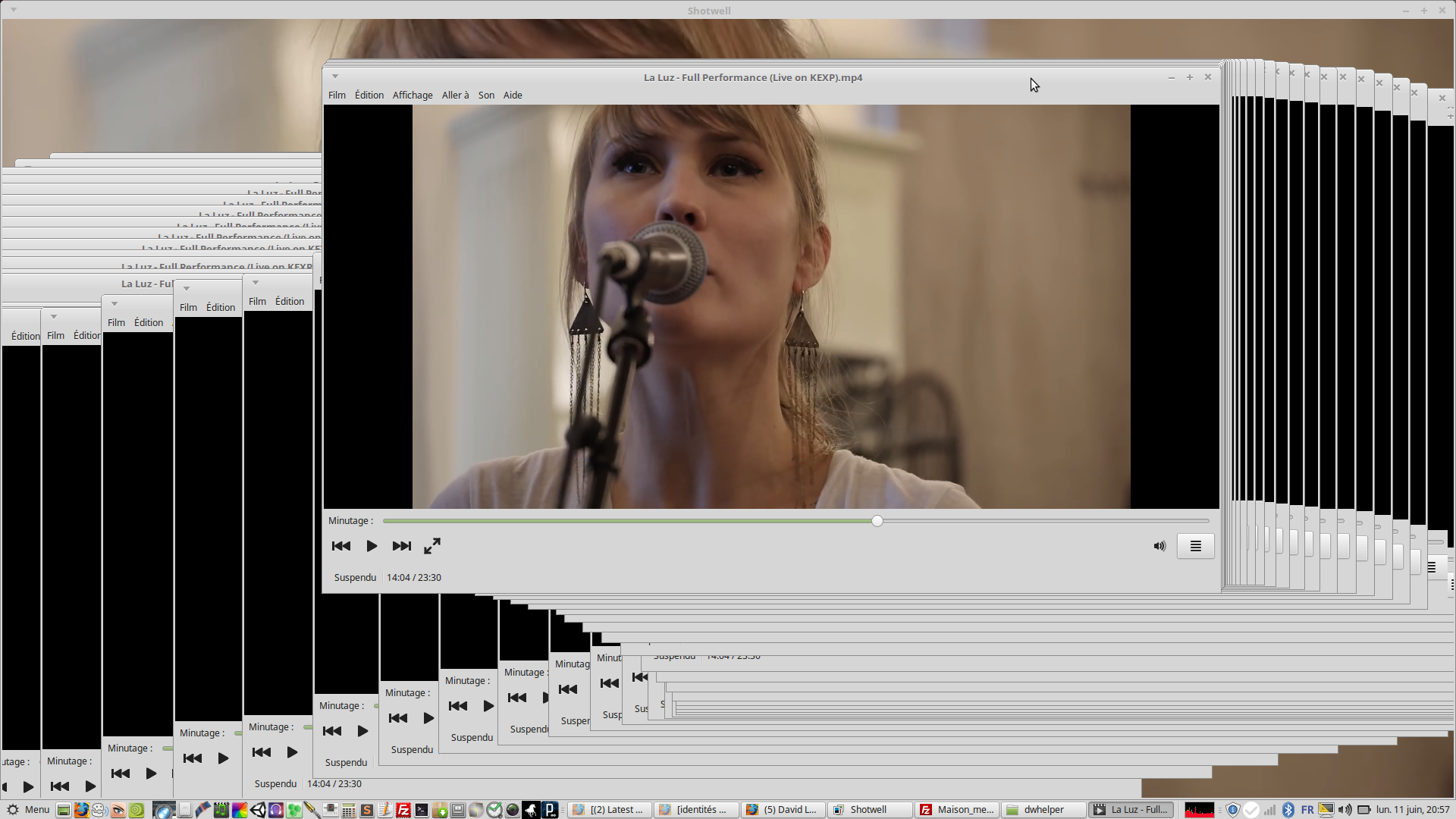
Task: Toggle the sidebar playlist button
Action: coord(1195,546)
